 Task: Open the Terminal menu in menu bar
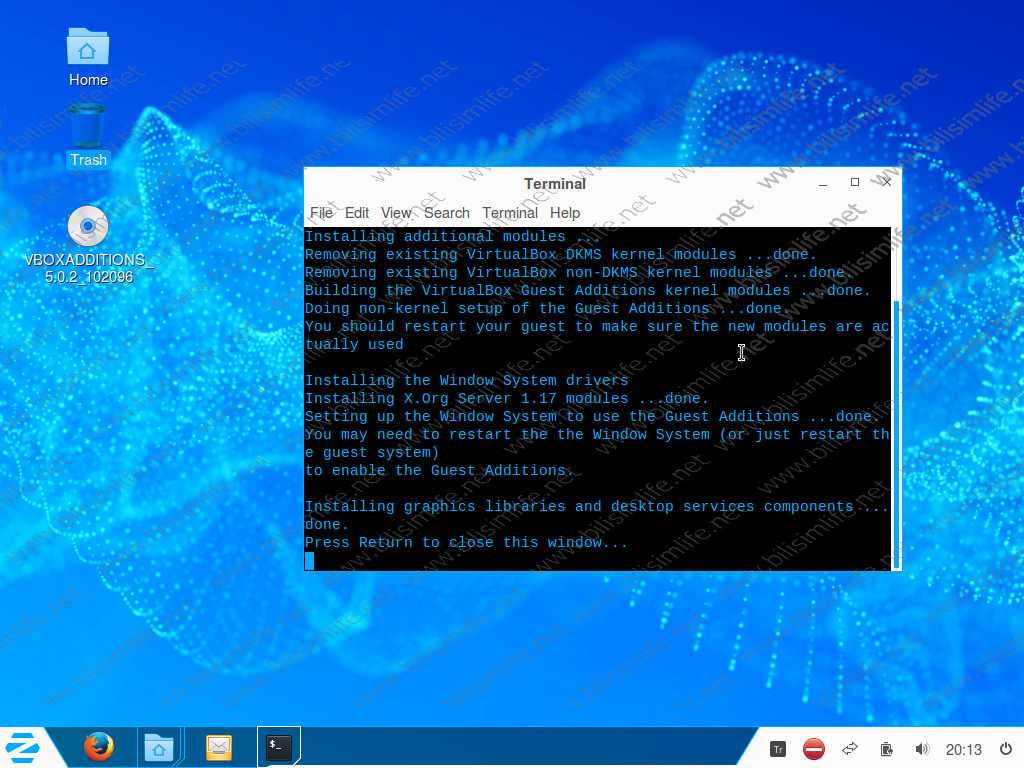[x=510, y=213]
